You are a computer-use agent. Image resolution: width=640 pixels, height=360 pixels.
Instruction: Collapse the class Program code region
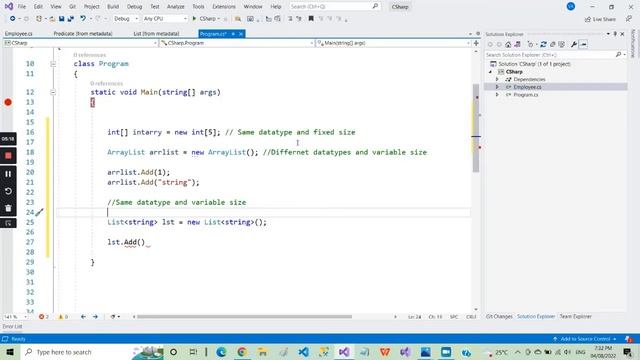coord(53,64)
